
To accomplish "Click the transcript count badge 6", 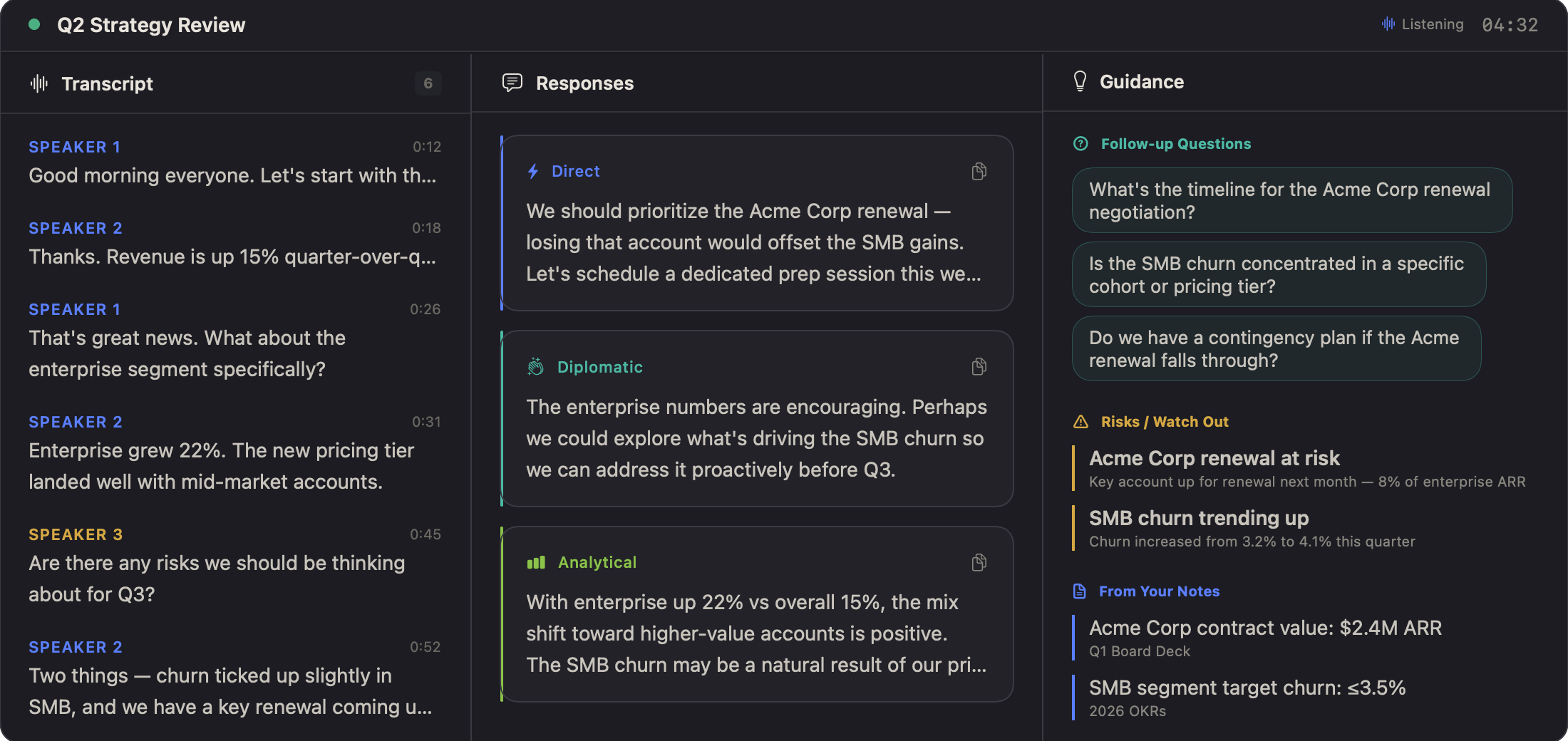I will tap(428, 83).
